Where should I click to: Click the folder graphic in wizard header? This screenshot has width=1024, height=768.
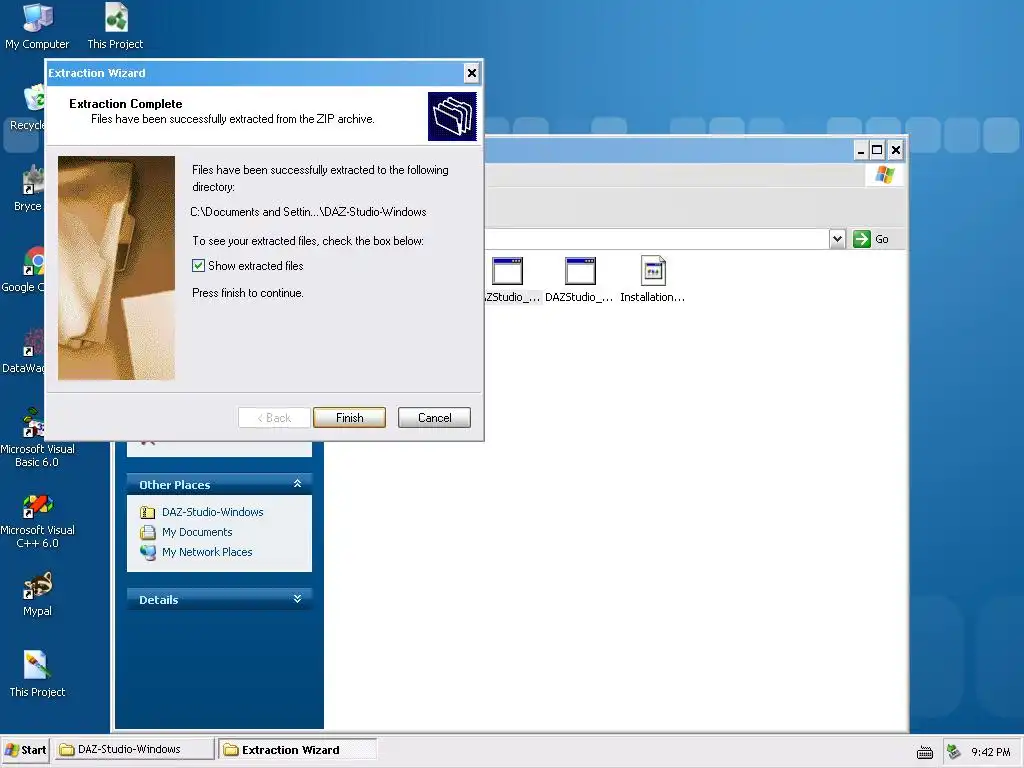tap(452, 116)
